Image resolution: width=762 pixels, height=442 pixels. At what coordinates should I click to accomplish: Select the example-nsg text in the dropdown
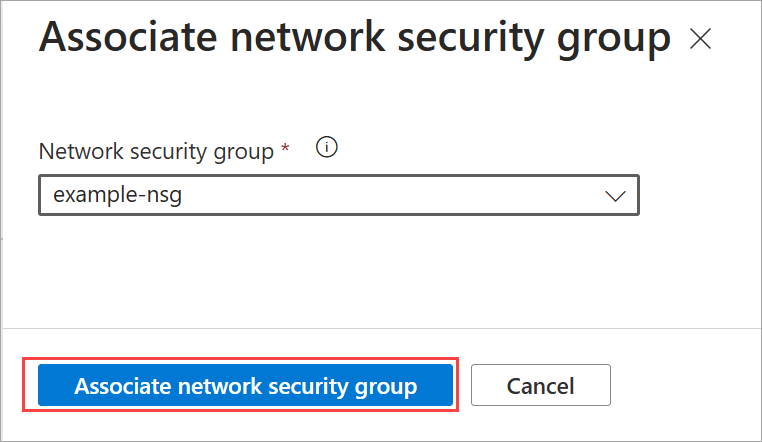118,195
